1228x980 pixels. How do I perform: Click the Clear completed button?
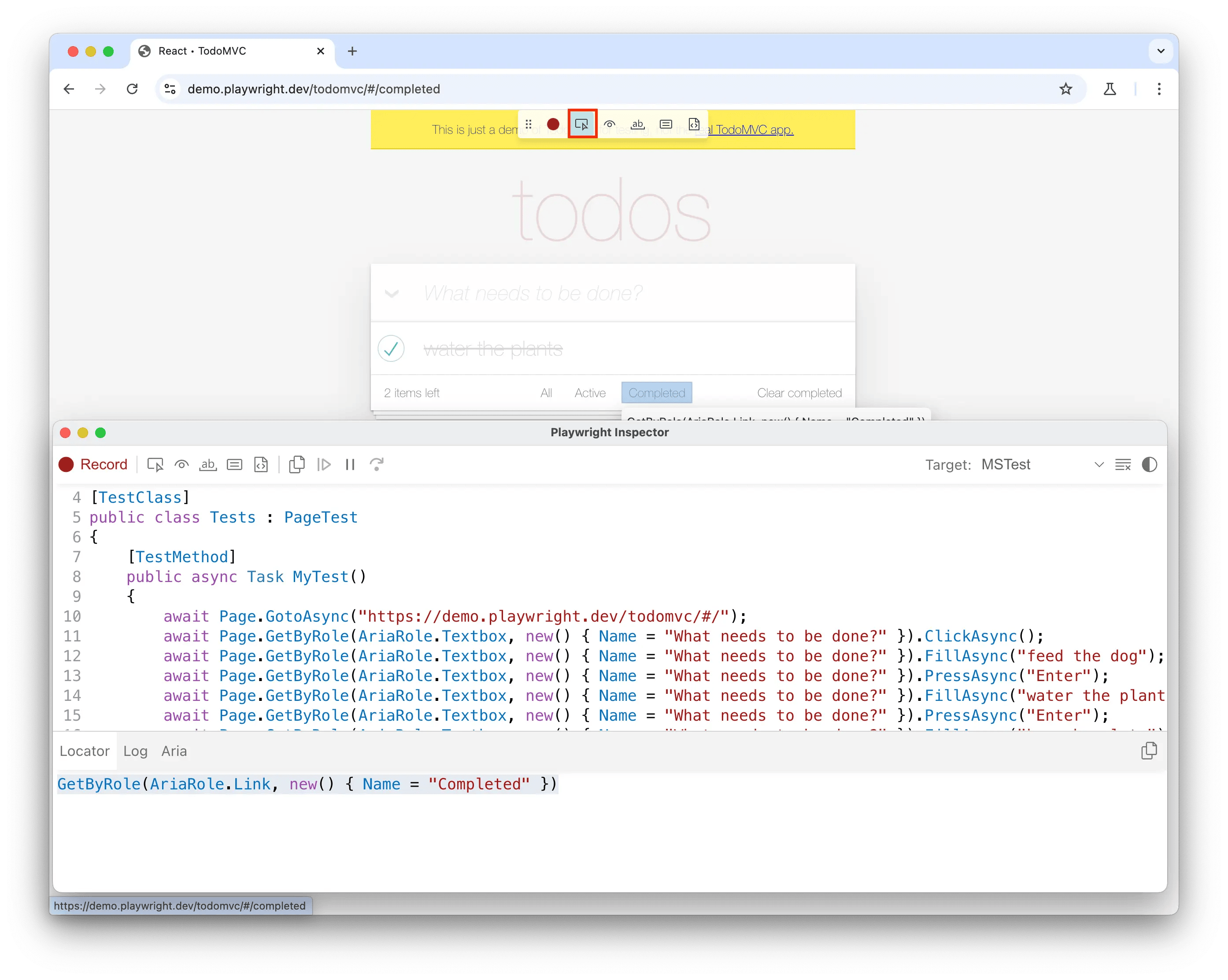pyautogui.click(x=799, y=393)
